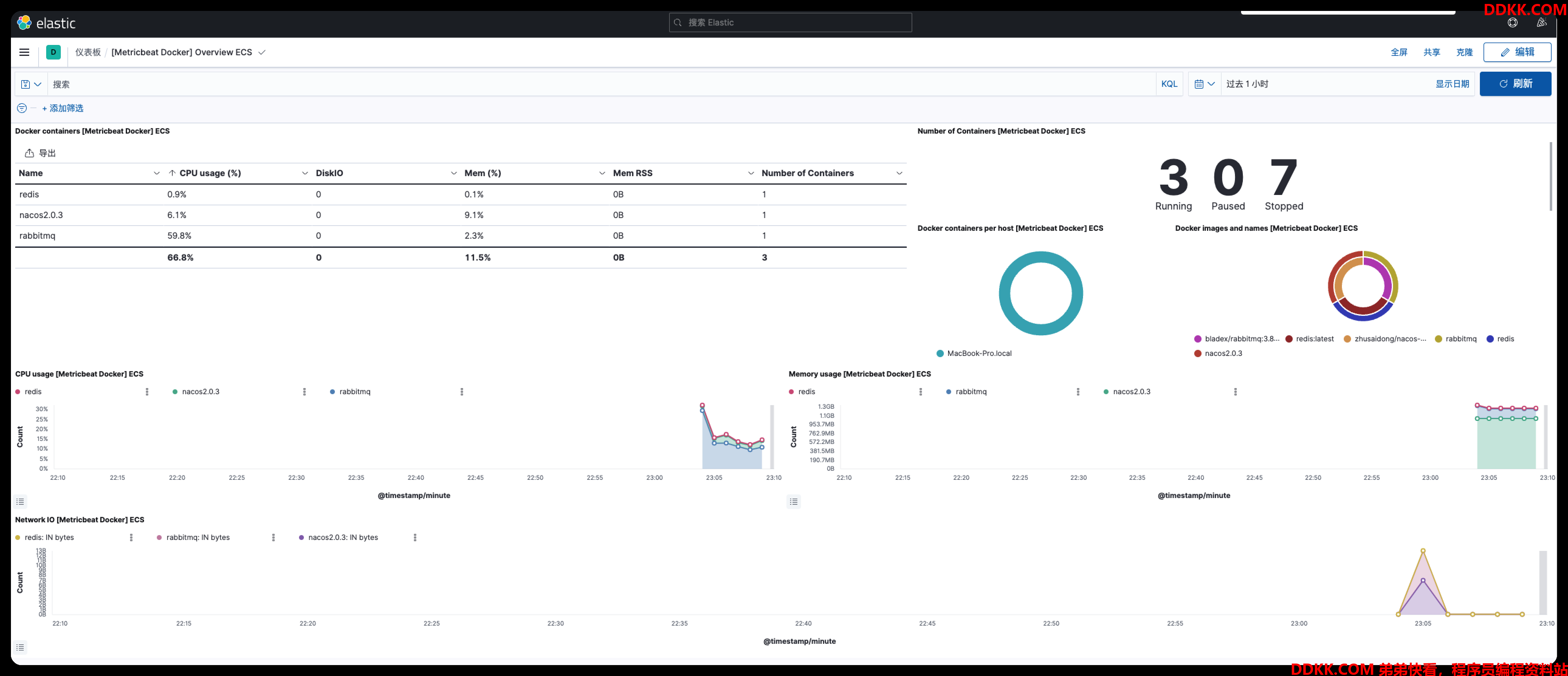Open the filter options circle icon
This screenshot has width=1568, height=676.
click(21, 108)
